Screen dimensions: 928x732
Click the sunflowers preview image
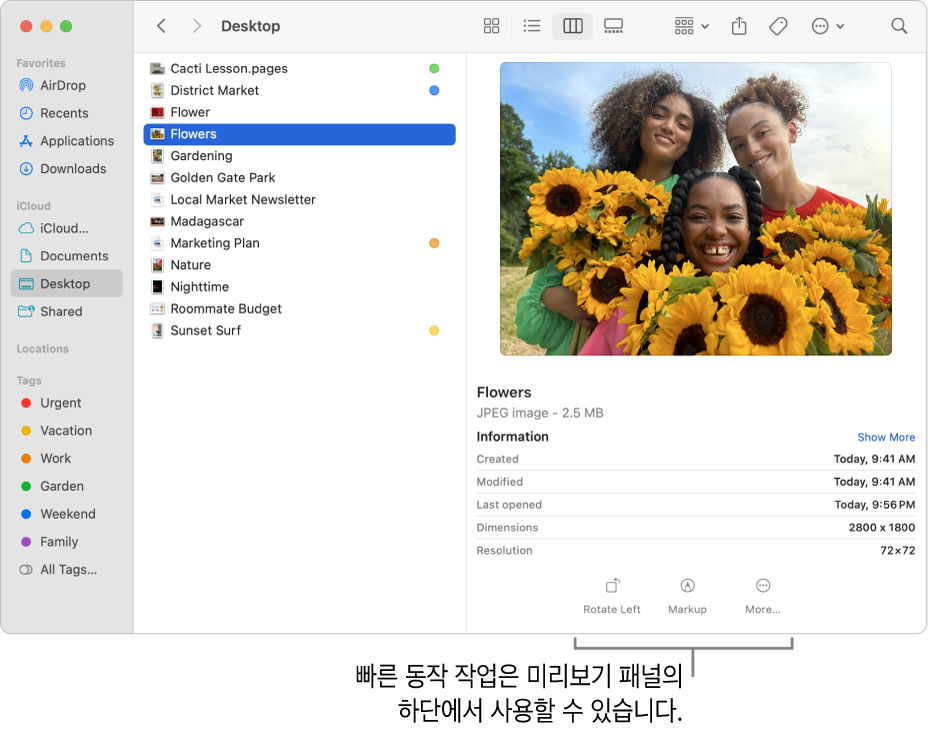pyautogui.click(x=695, y=209)
